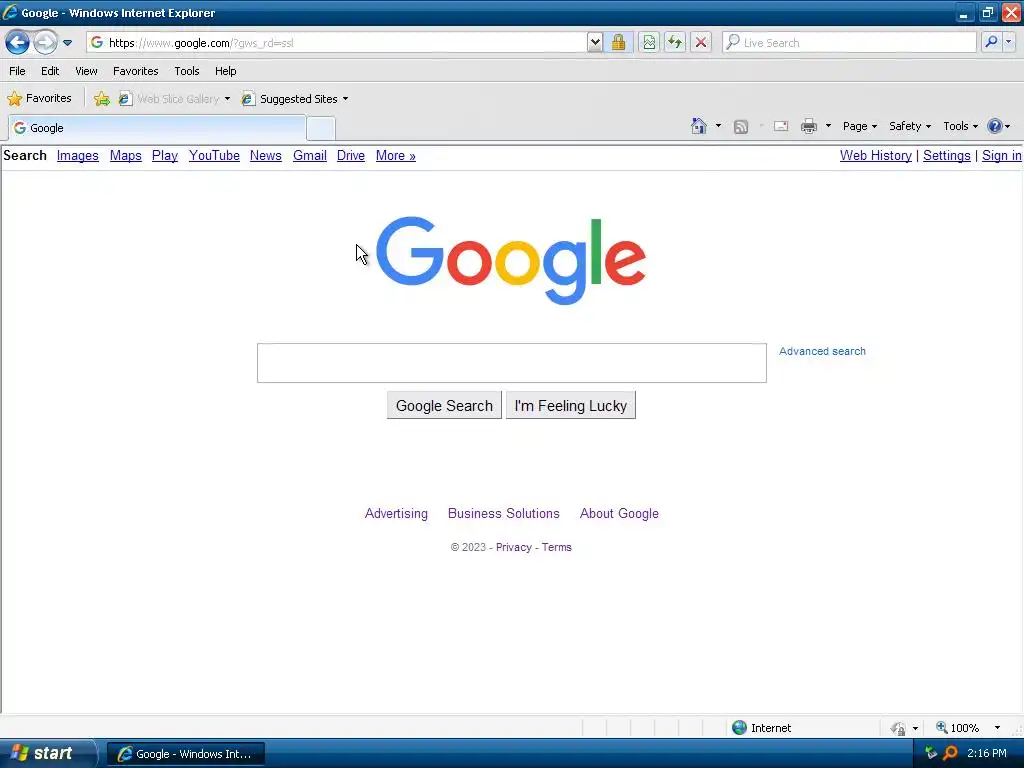Open the Help menu
The height and width of the screenshot is (768, 1024).
click(x=226, y=71)
